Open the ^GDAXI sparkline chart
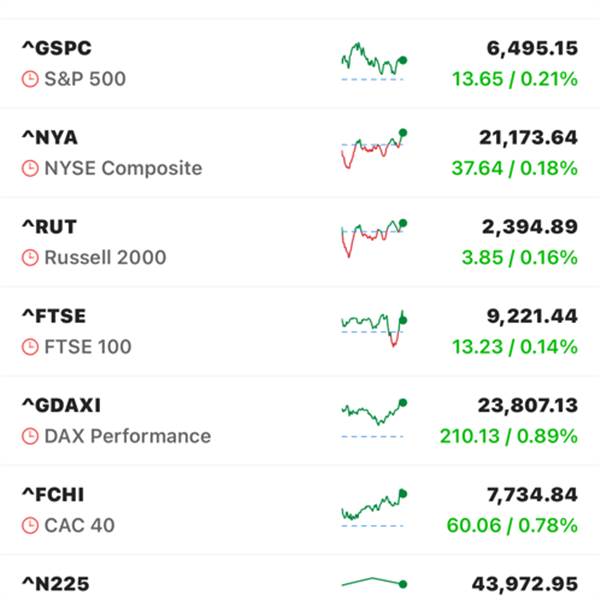 coord(374,418)
